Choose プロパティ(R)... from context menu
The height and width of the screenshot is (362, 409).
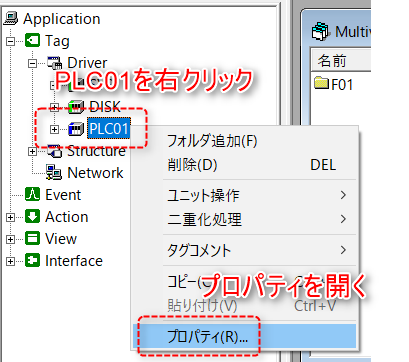pos(244,336)
